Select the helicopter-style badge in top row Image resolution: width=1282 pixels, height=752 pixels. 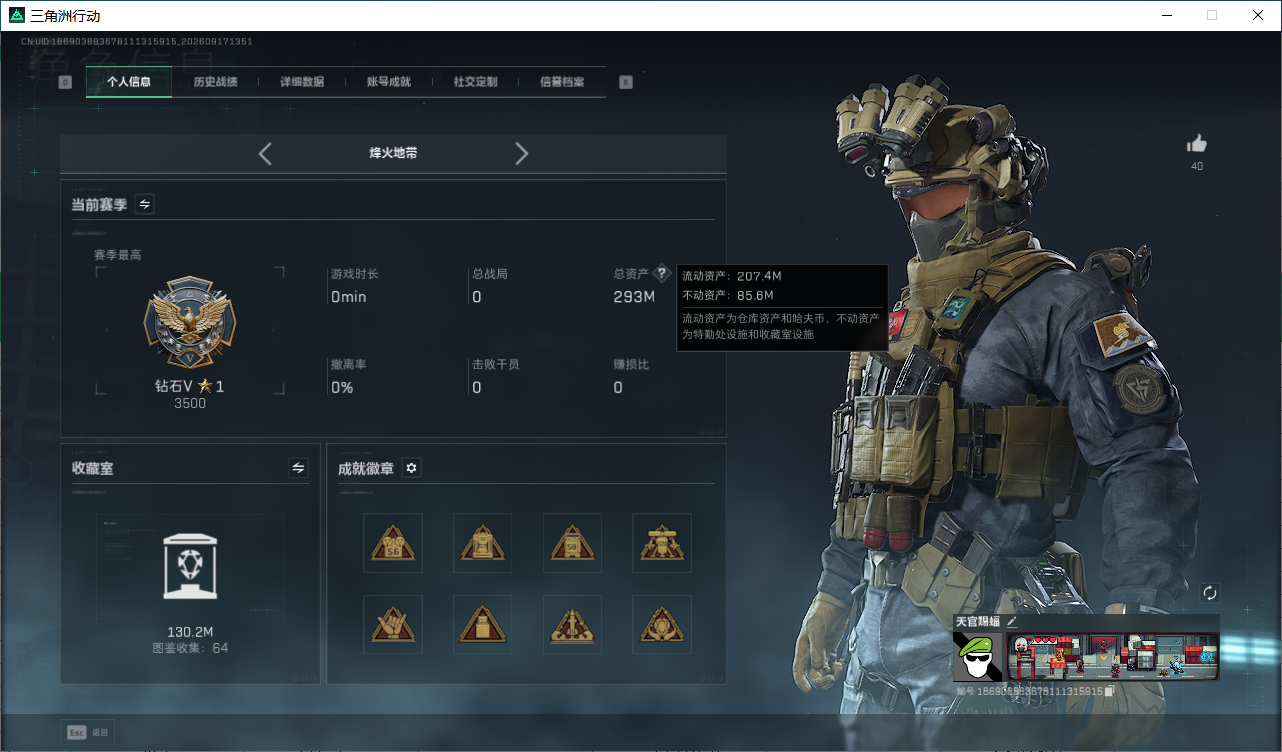[x=662, y=543]
